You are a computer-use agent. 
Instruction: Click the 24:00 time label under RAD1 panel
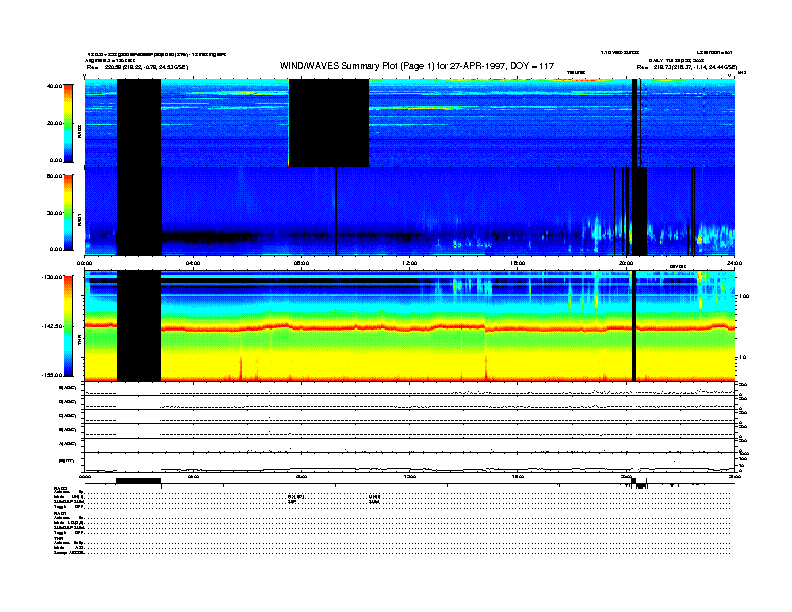coord(734,263)
